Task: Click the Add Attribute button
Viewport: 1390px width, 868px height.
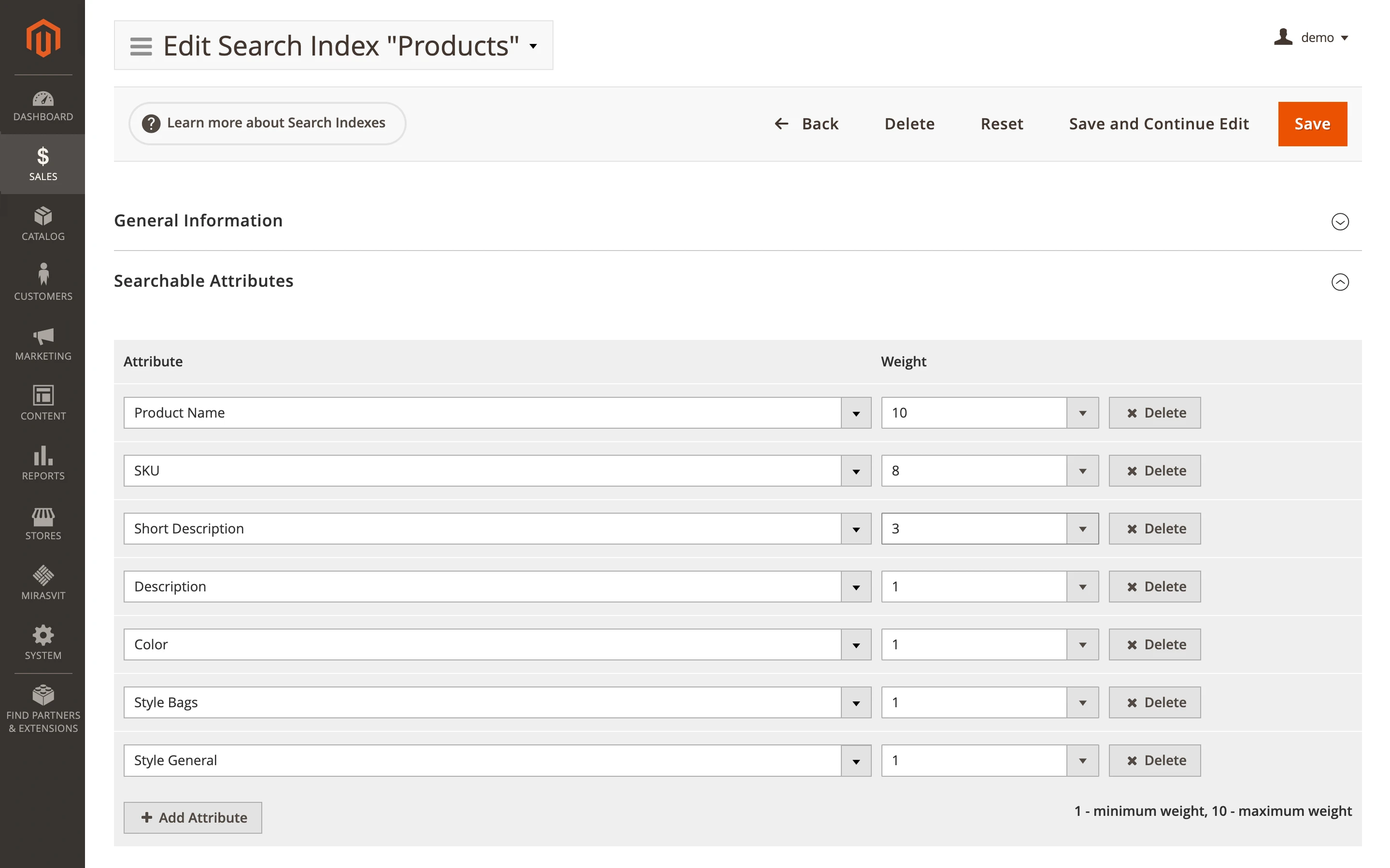Action: pyautogui.click(x=193, y=817)
